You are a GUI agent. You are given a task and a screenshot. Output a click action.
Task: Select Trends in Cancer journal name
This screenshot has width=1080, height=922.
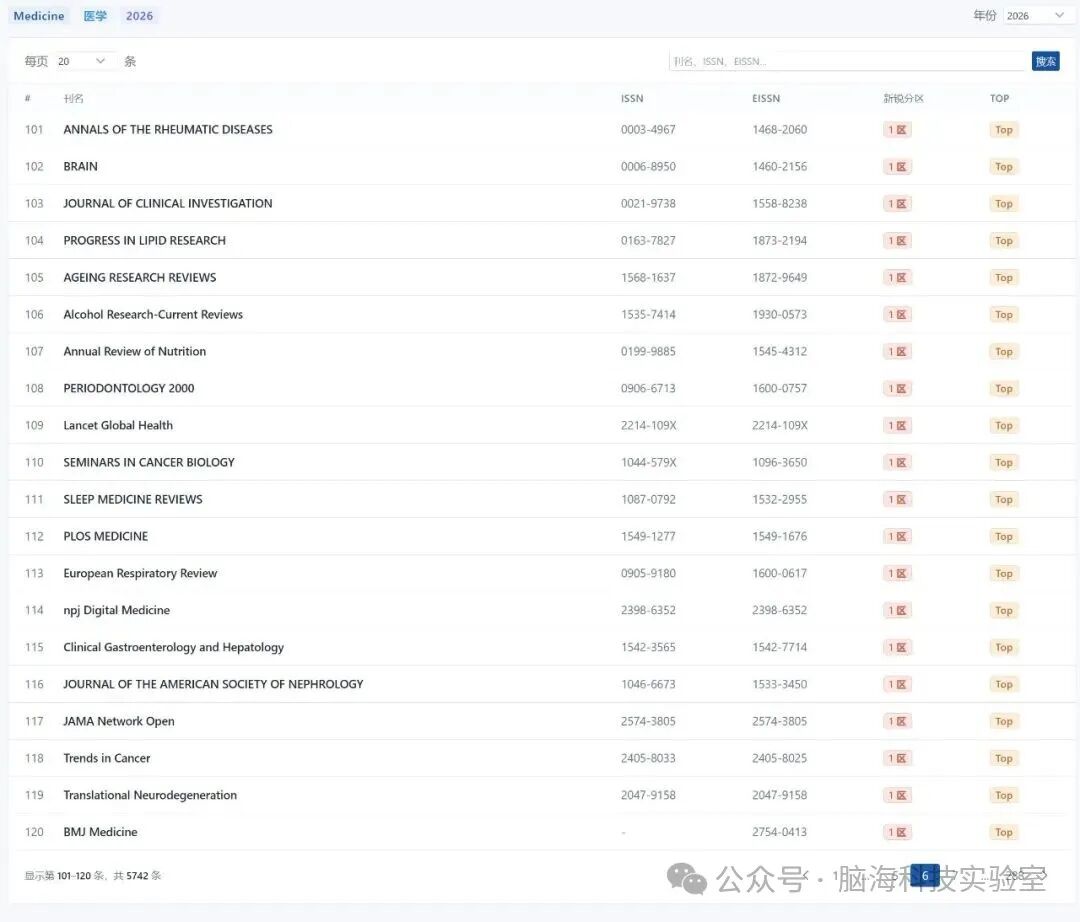point(107,758)
